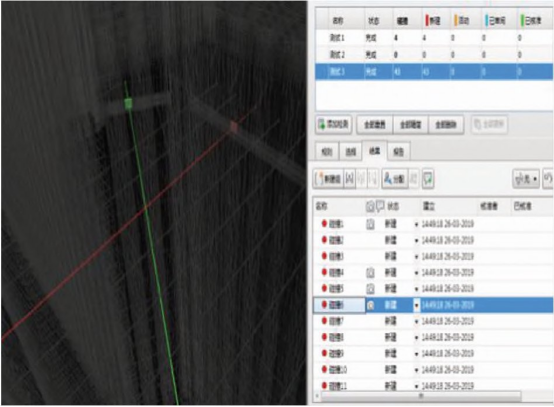554x407 pixels.
Task: Select clash result 碰撞2
Action: [x=433, y=240]
